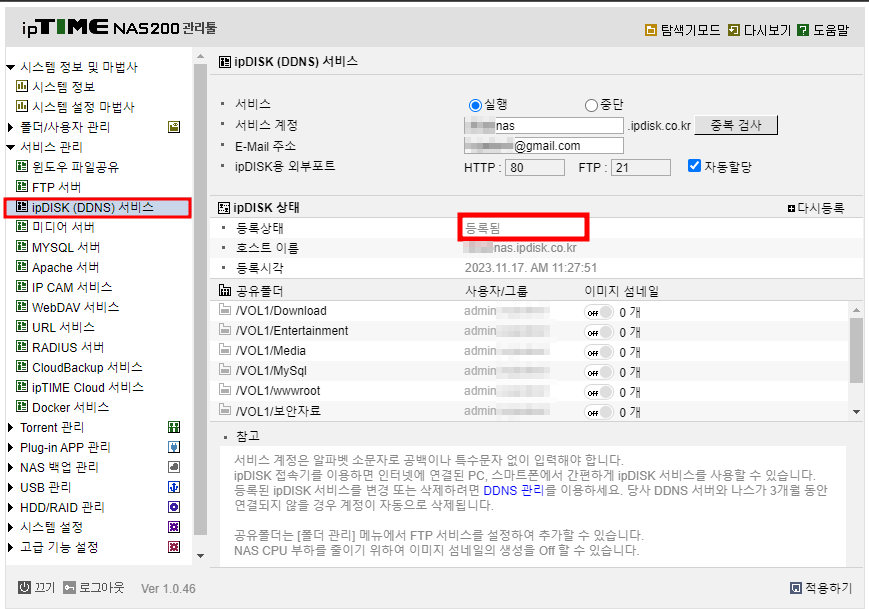Toggle thumbnail switch for /VOL1/MySql

[599, 372]
